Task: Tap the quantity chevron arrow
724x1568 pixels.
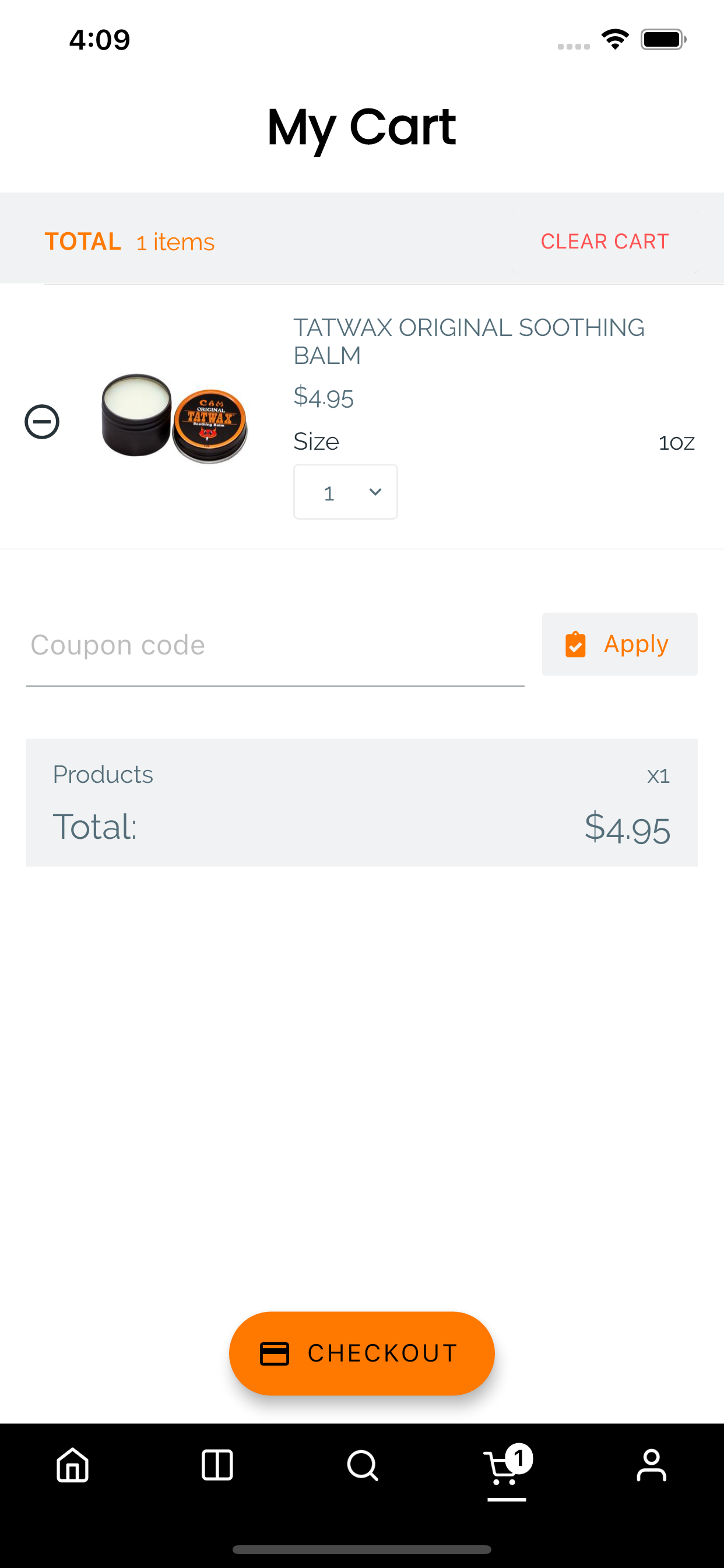Action: point(375,492)
